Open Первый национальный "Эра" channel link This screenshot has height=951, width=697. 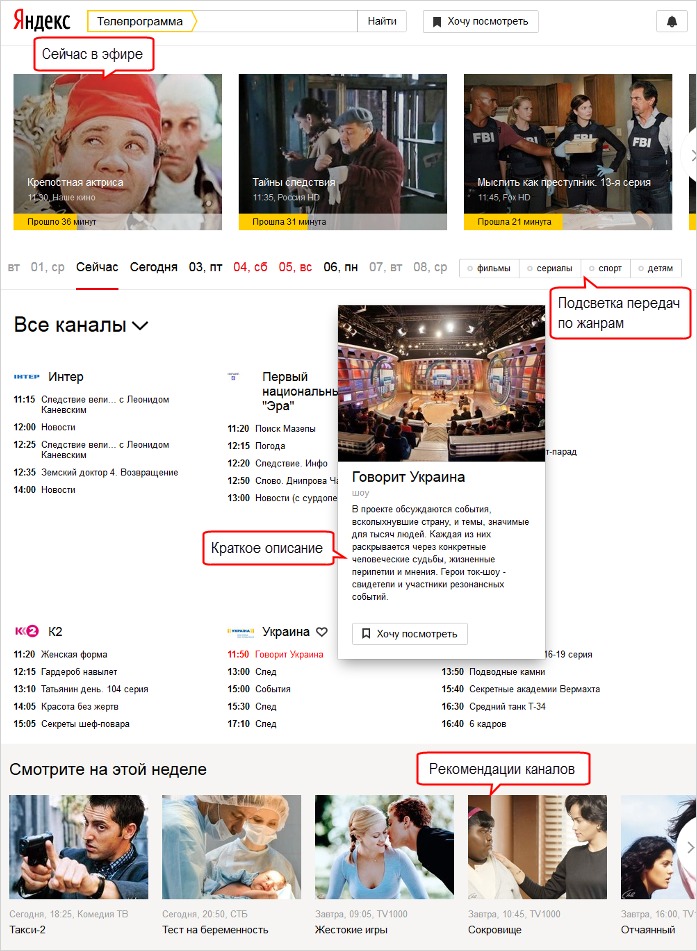pos(300,391)
